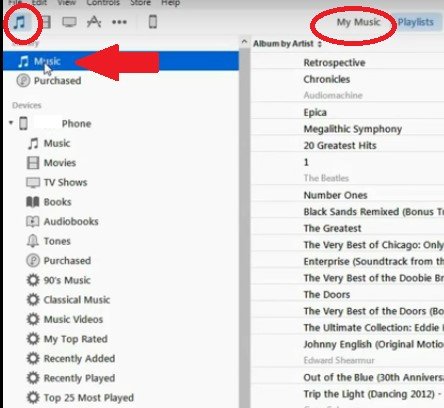The height and width of the screenshot is (408, 444).
Task: Open the Help menu
Action: (x=171, y=3)
